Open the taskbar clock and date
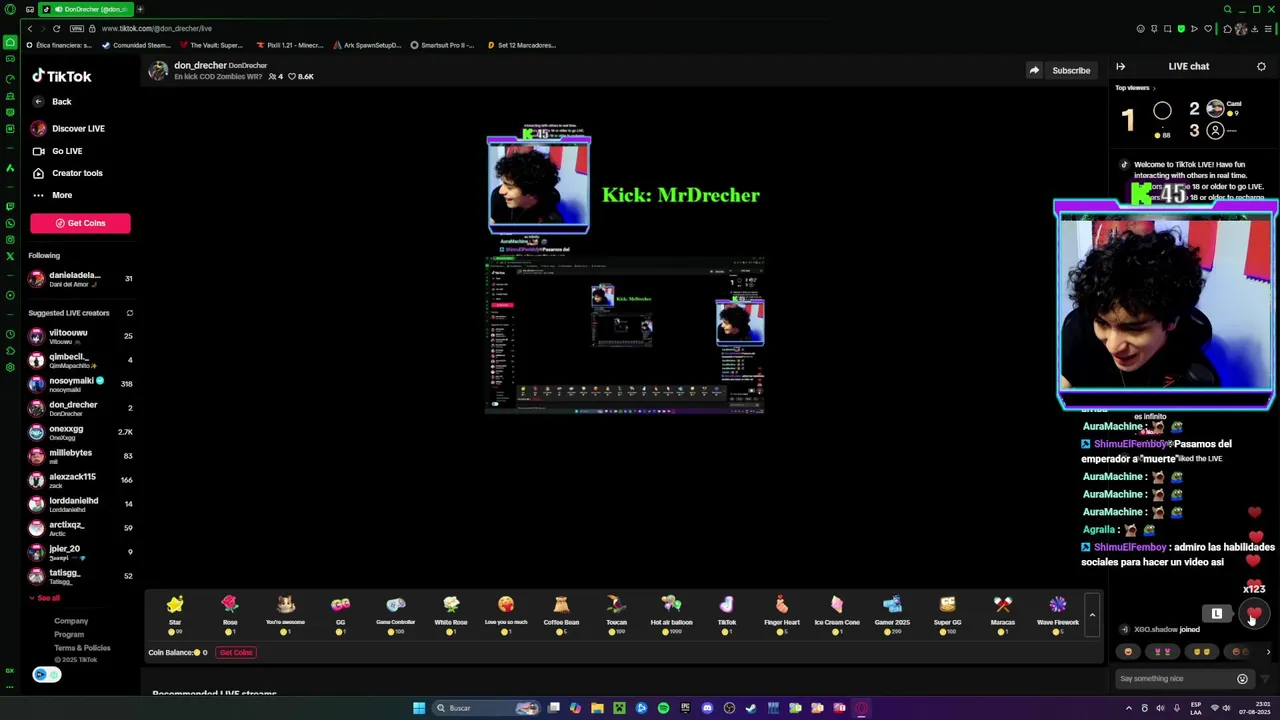 [x=1253, y=708]
